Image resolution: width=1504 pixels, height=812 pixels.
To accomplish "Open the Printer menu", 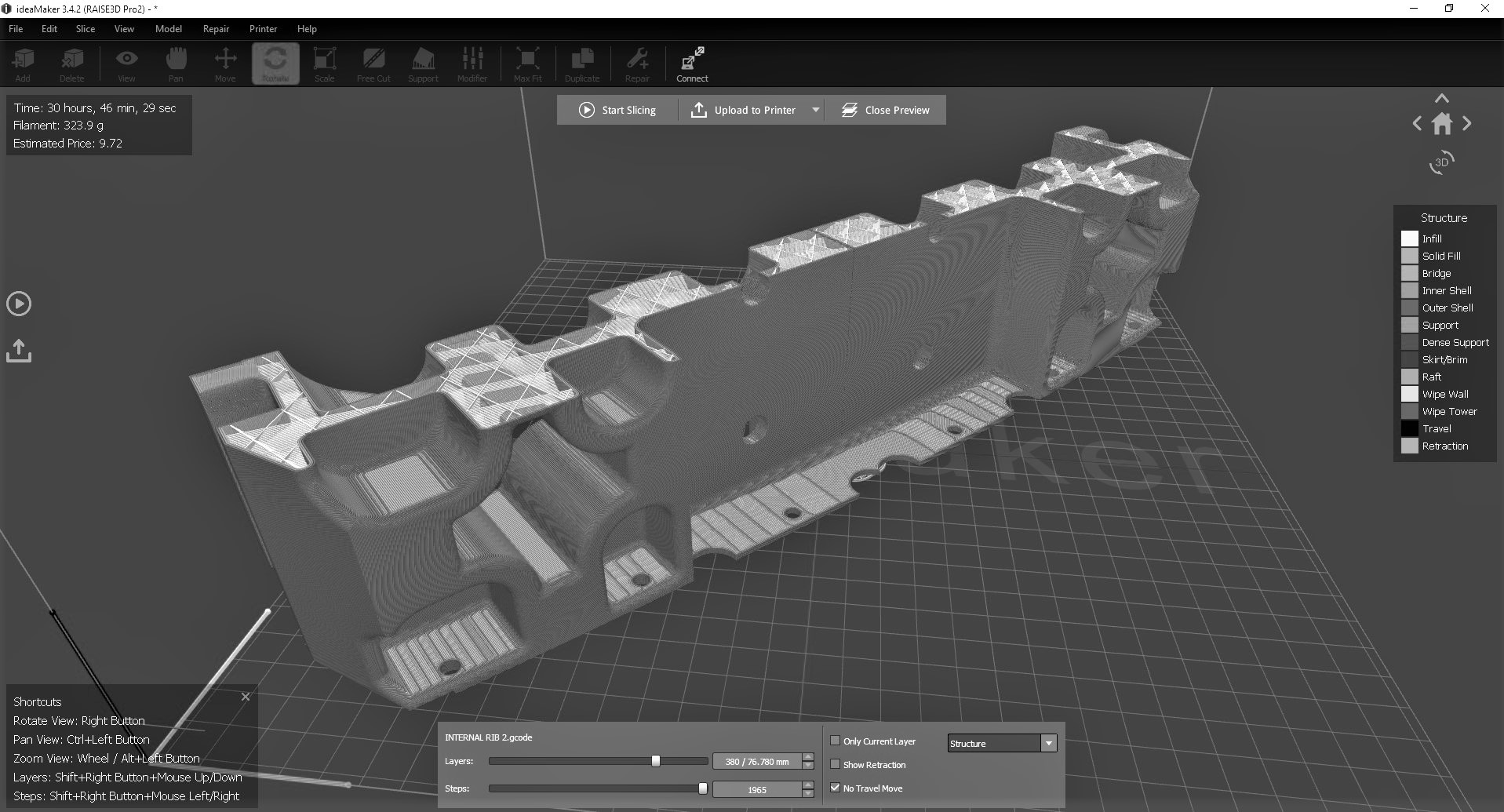I will [x=263, y=29].
